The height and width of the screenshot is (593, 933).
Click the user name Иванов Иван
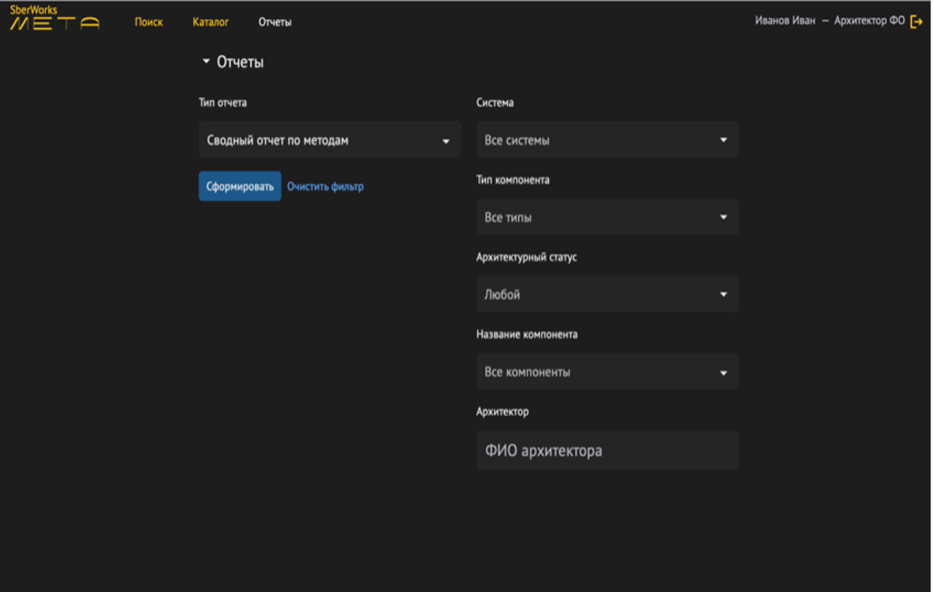point(785,21)
